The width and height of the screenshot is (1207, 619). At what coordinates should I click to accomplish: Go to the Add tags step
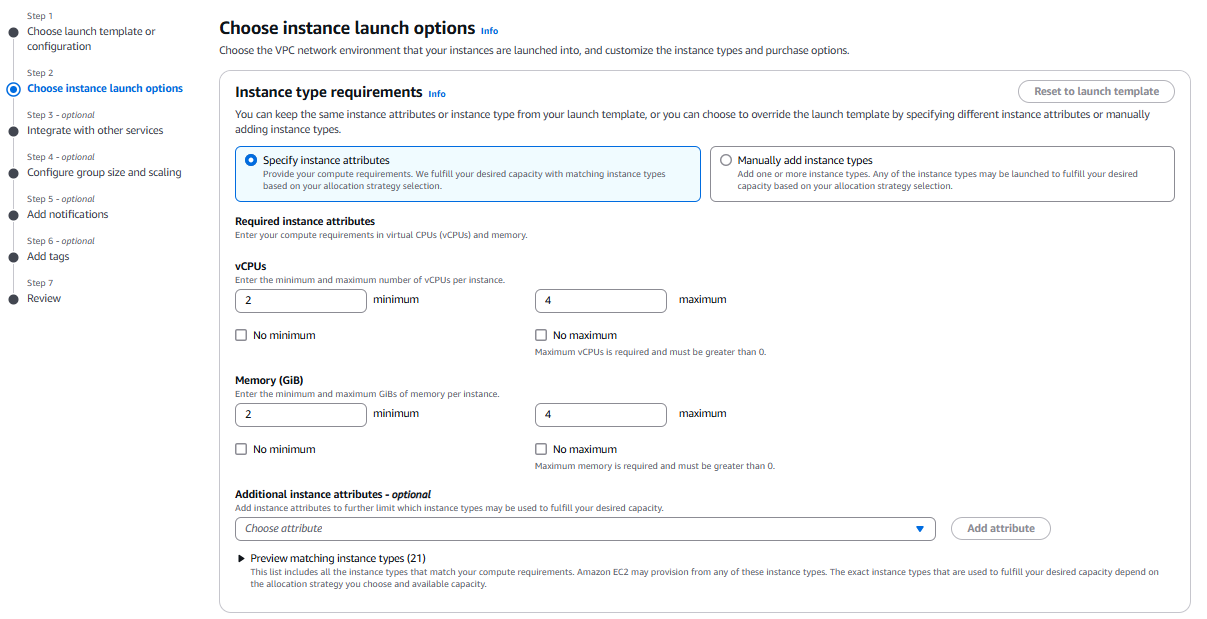click(x=48, y=257)
